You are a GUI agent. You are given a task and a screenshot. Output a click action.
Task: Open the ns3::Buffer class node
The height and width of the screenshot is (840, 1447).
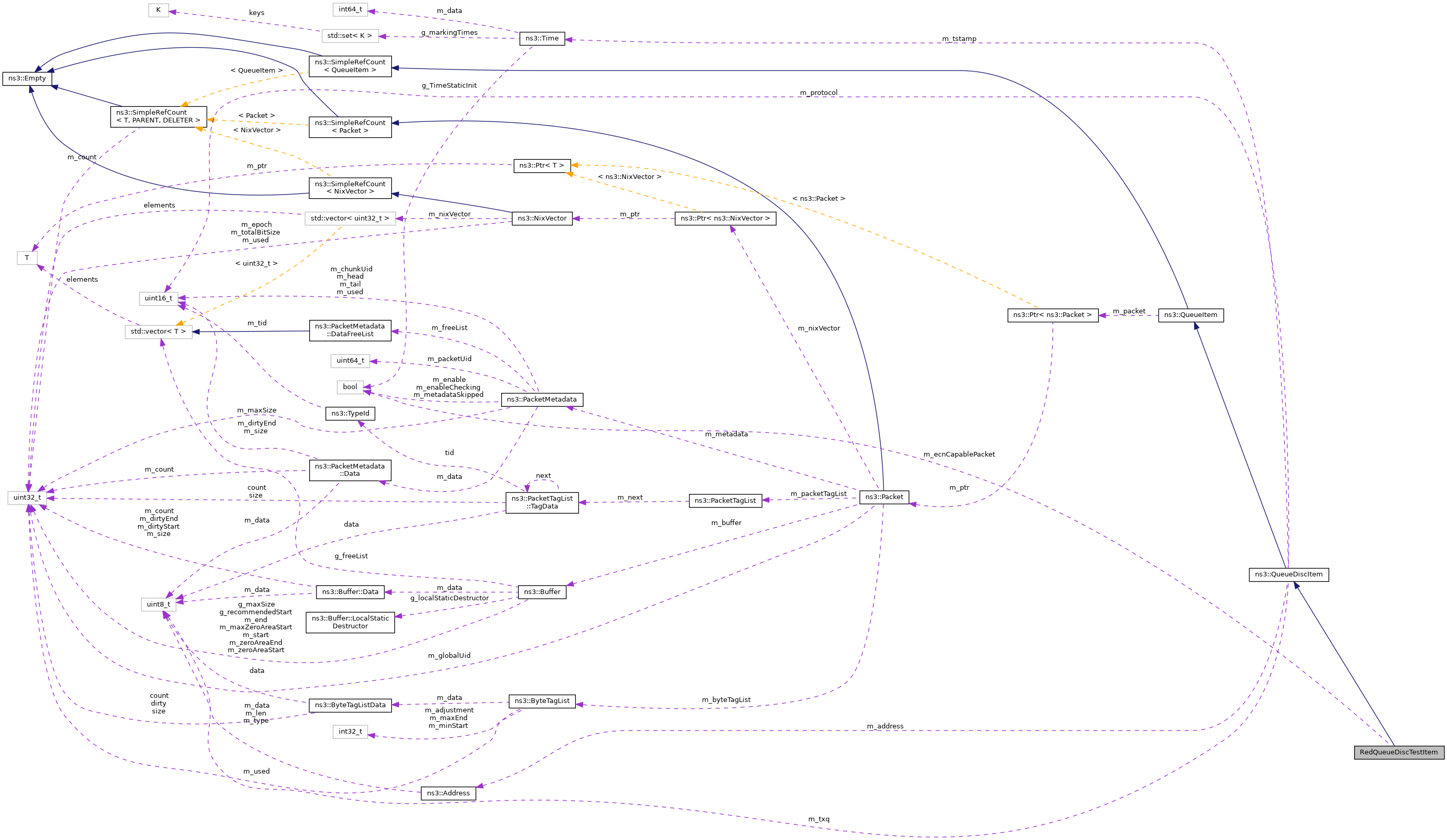tap(543, 592)
